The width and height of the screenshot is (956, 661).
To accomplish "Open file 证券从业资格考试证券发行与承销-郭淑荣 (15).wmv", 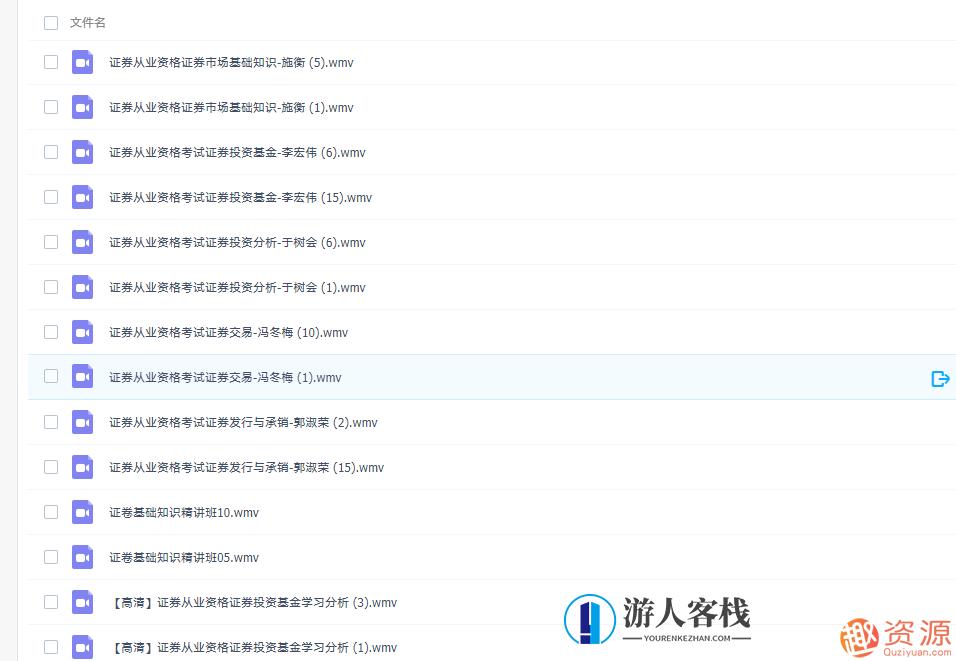I will [x=247, y=467].
